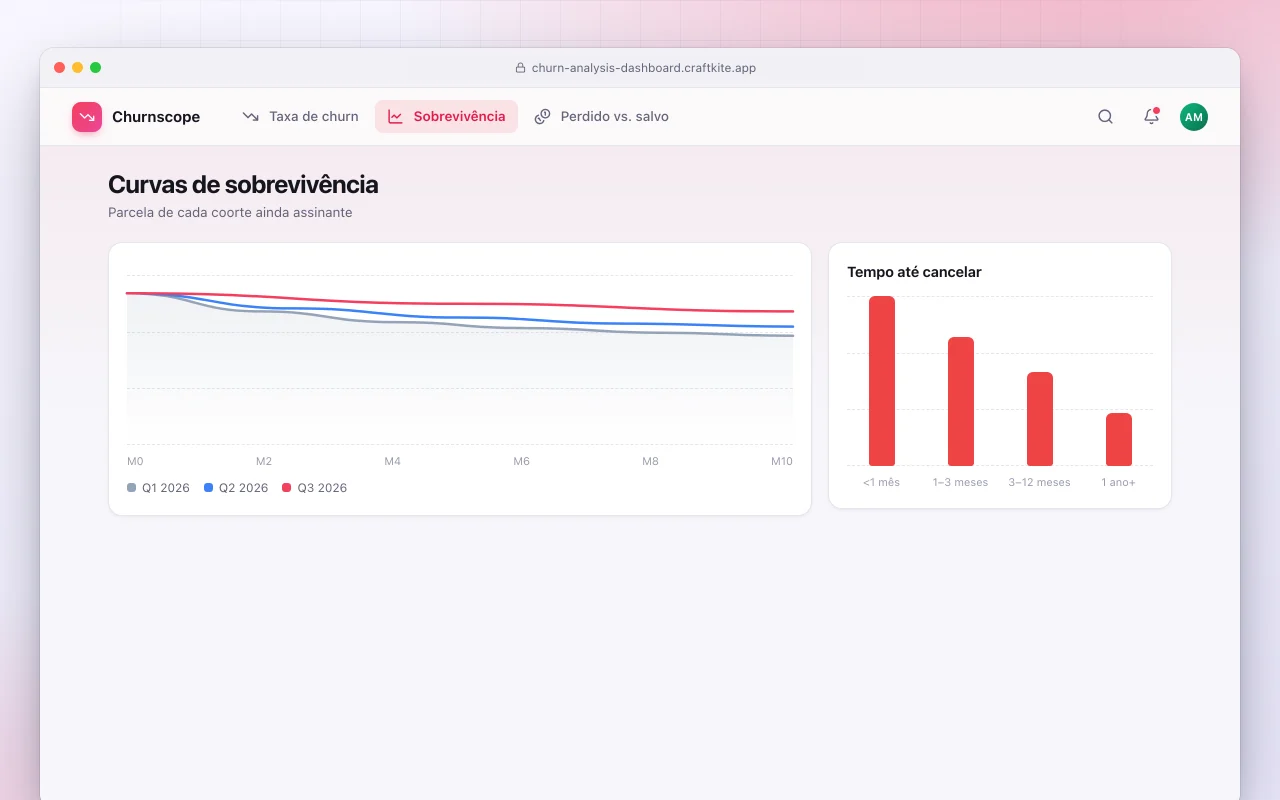Open the search icon in the header

(1105, 117)
